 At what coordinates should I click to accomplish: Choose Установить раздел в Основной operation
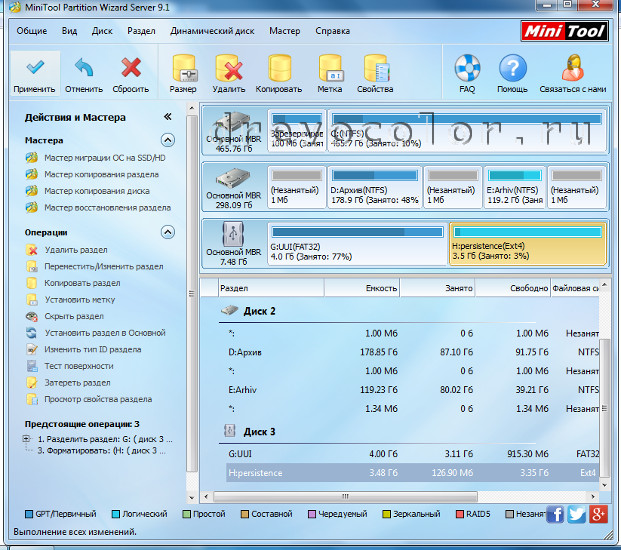click(95, 333)
